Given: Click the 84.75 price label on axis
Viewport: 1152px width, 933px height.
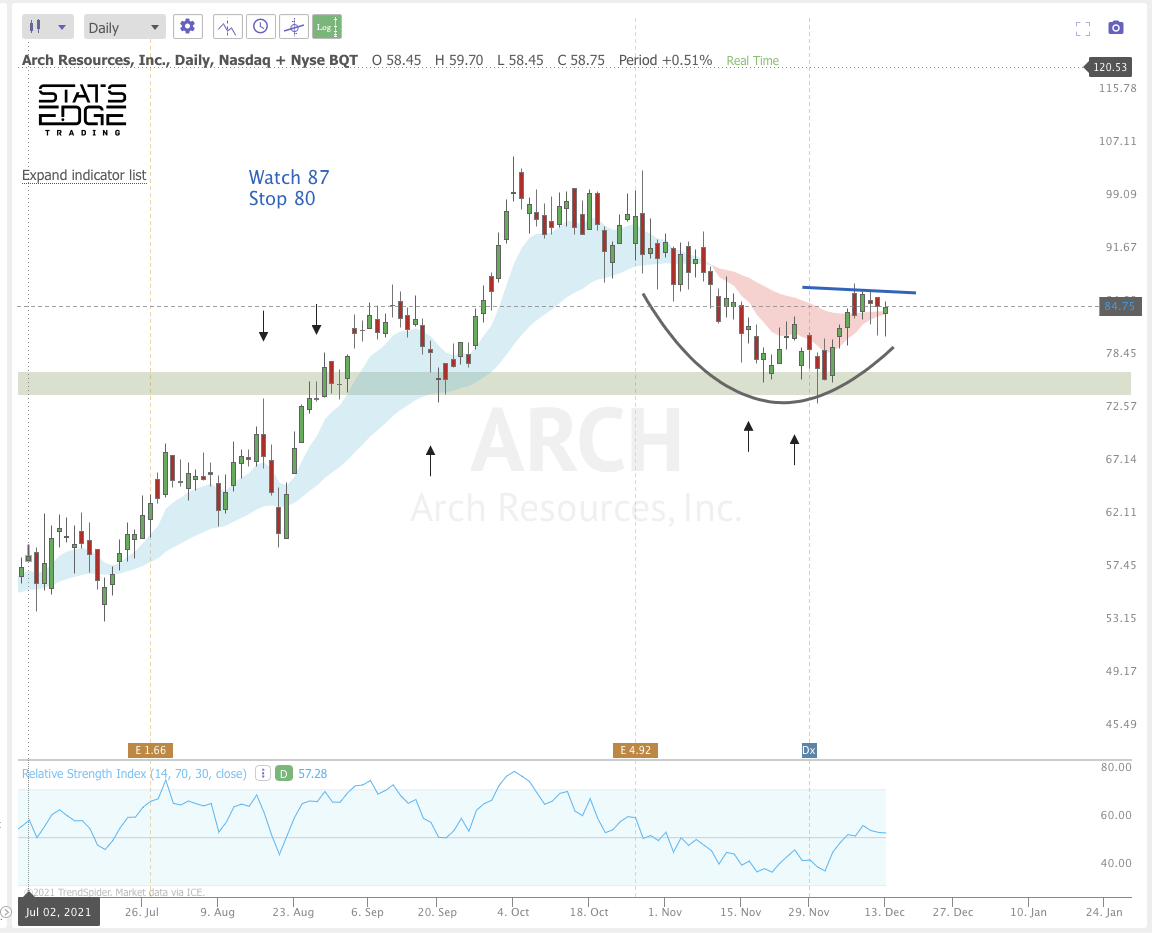Looking at the screenshot, I should [1119, 307].
